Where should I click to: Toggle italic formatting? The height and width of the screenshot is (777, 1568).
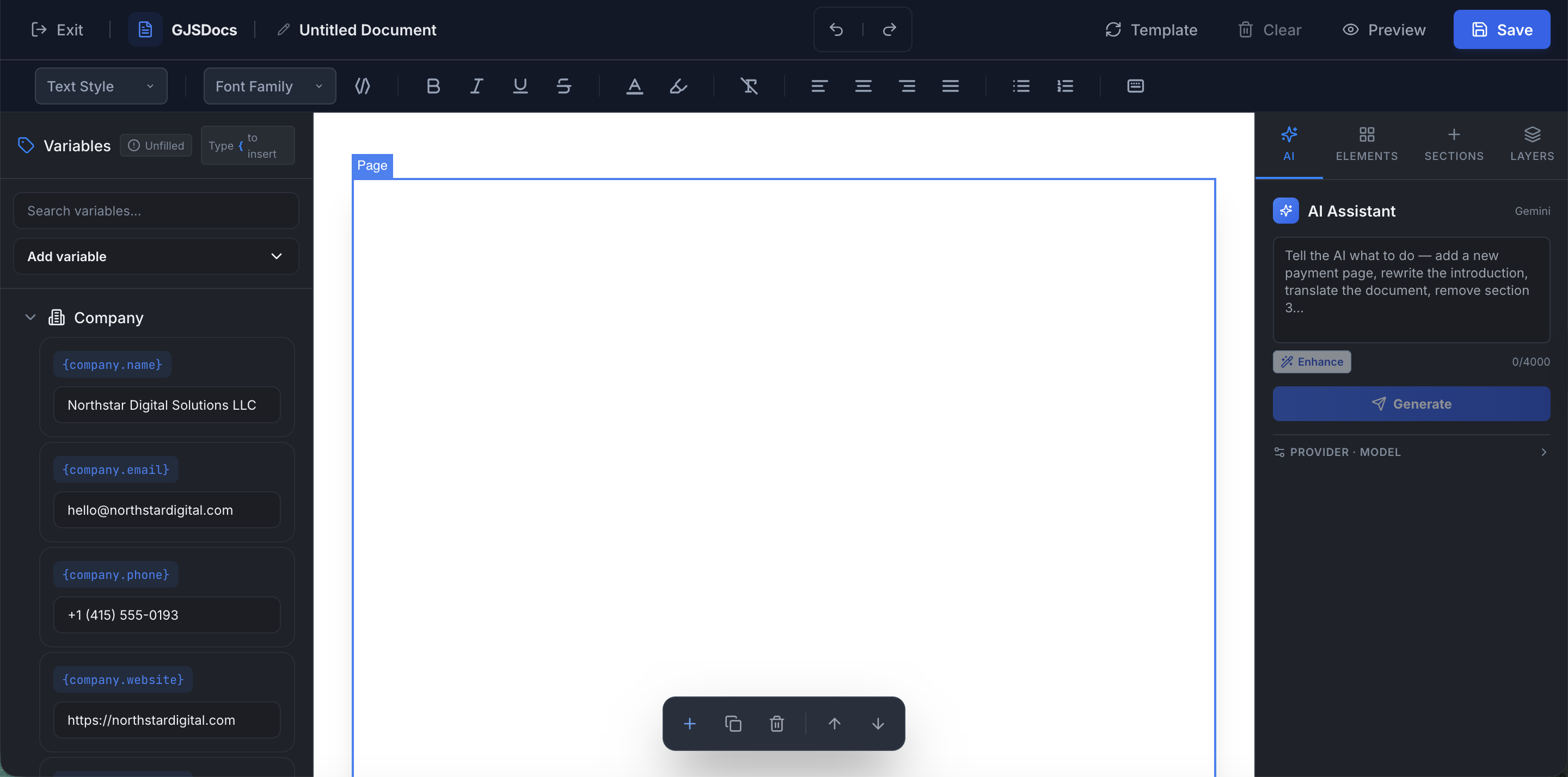[x=476, y=86]
